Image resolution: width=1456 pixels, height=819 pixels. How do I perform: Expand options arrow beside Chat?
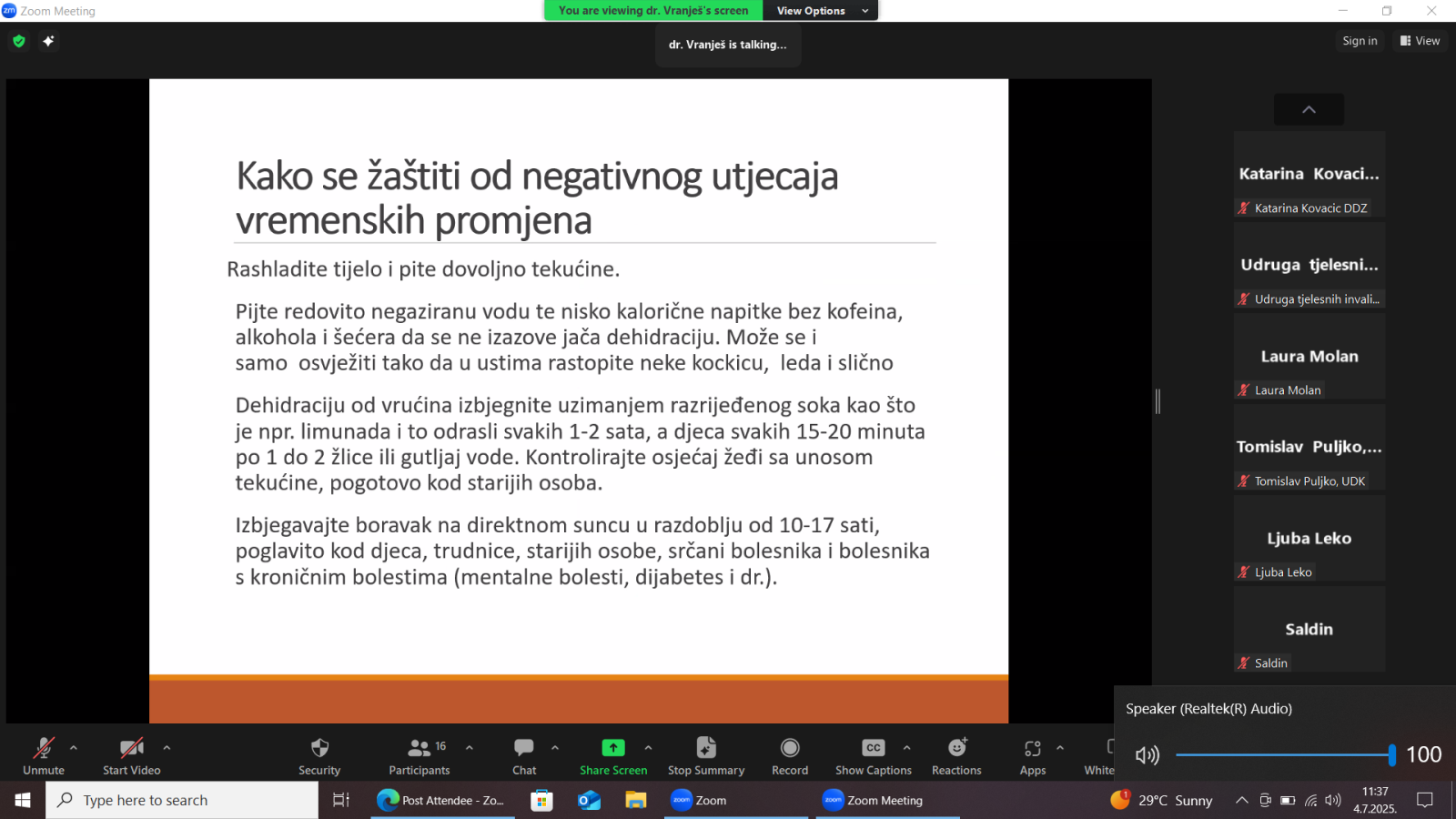point(555,748)
